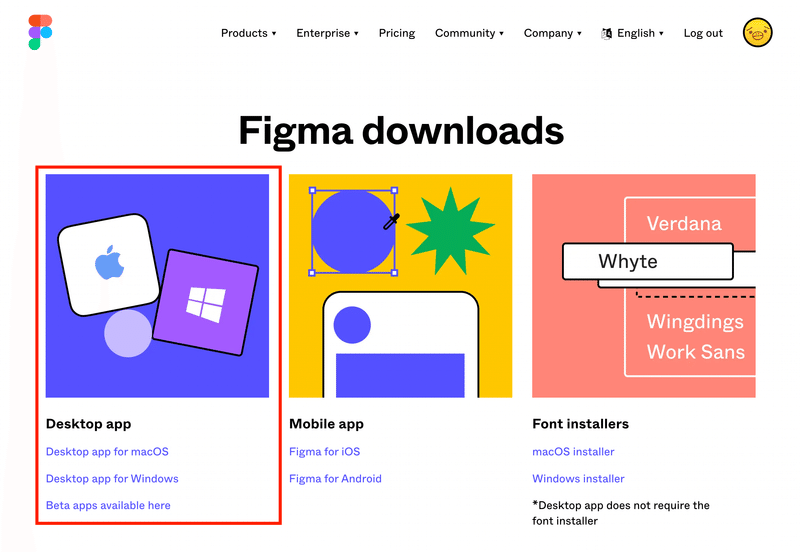This screenshot has height=552, width=800.
Task: Click the eyedropper icon in Mobile app image
Action: (391, 221)
